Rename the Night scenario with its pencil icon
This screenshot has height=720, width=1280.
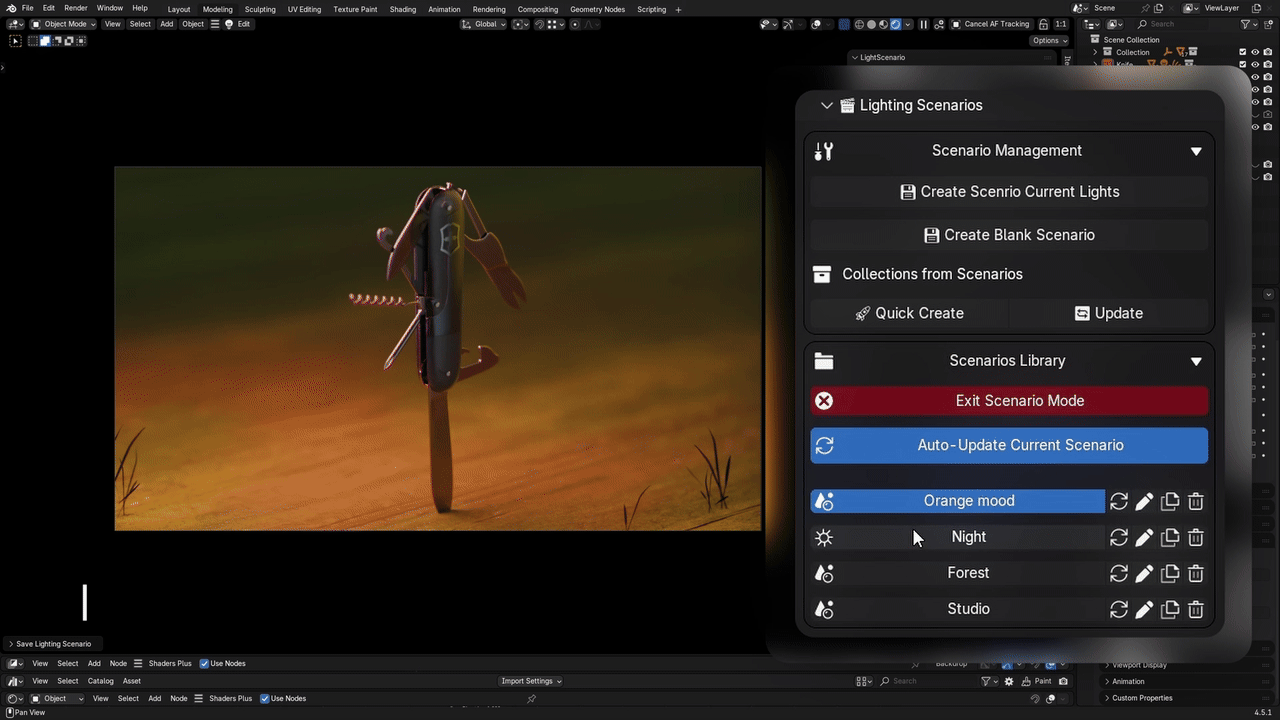1144,537
